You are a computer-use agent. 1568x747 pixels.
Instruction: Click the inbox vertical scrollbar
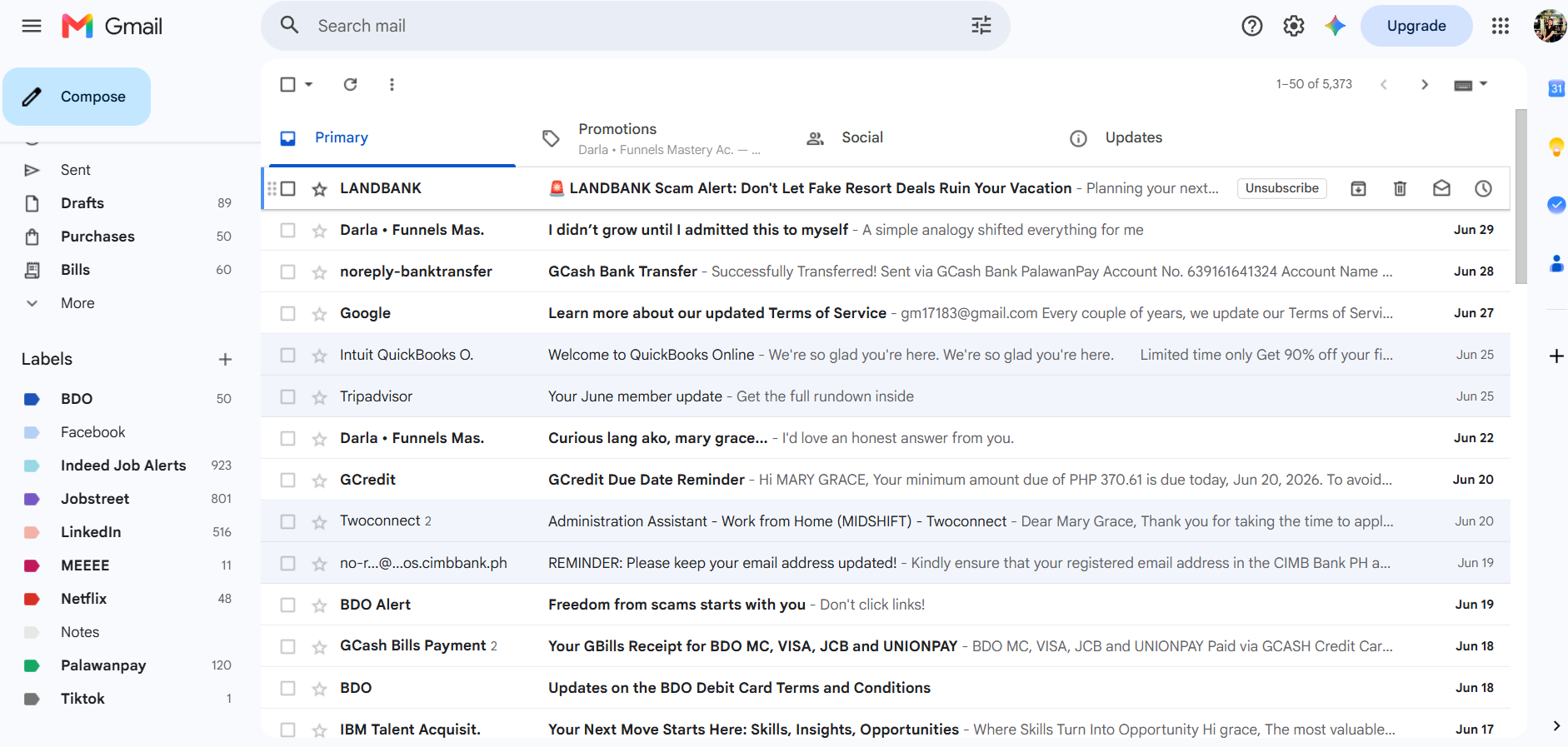[x=1521, y=197]
